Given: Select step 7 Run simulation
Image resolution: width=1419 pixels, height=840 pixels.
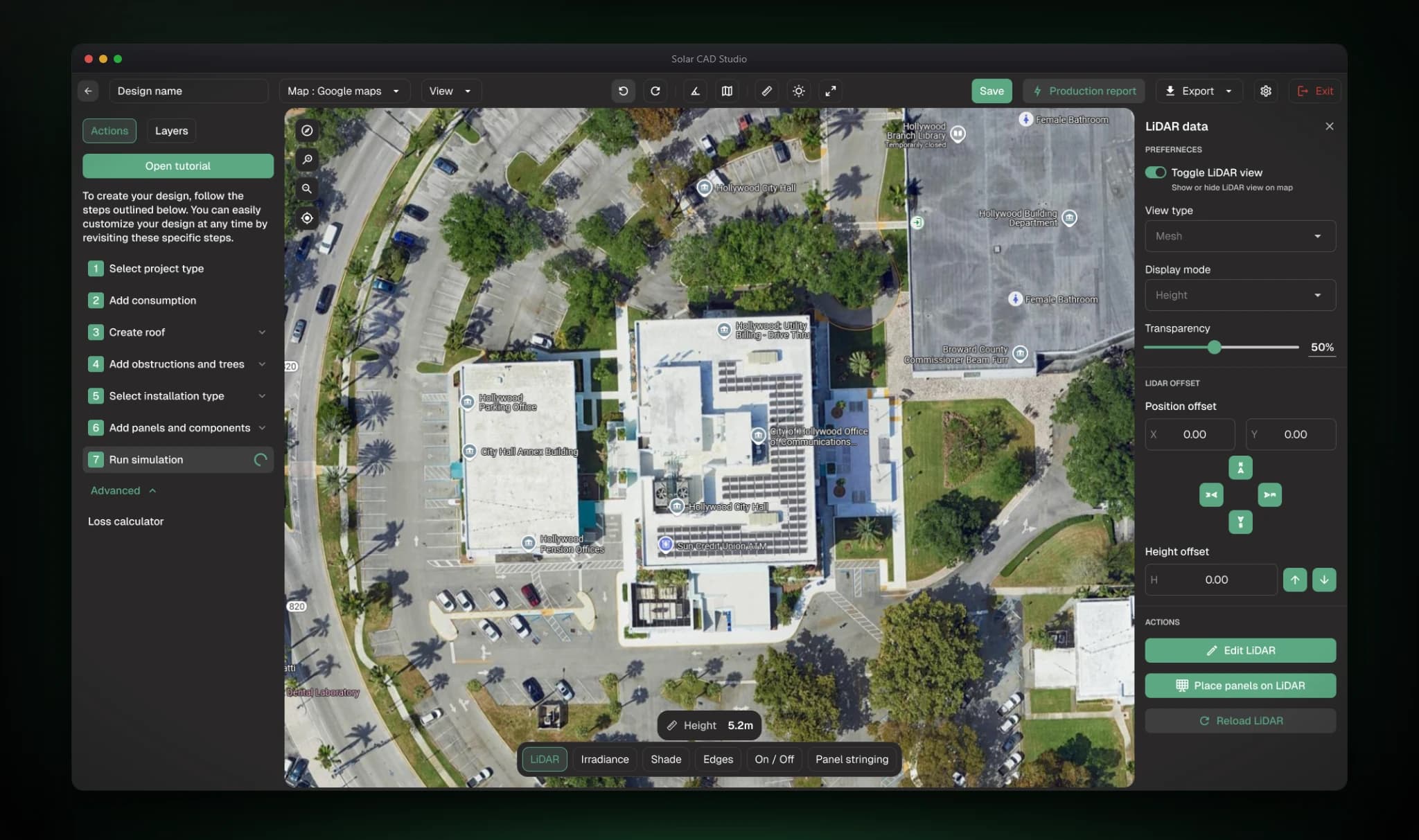Looking at the screenshot, I should [178, 460].
